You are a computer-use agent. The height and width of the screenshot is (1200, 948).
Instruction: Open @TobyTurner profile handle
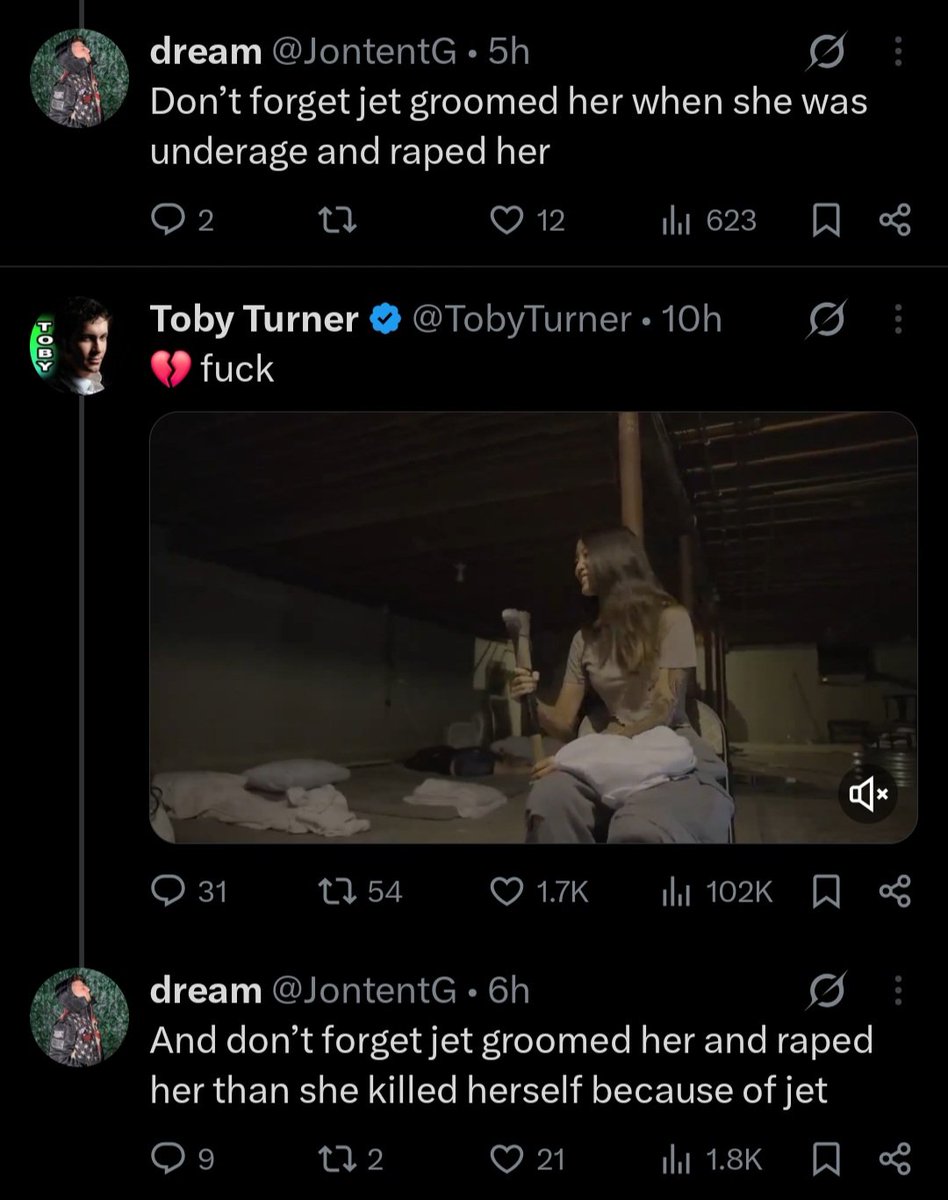pos(522,320)
